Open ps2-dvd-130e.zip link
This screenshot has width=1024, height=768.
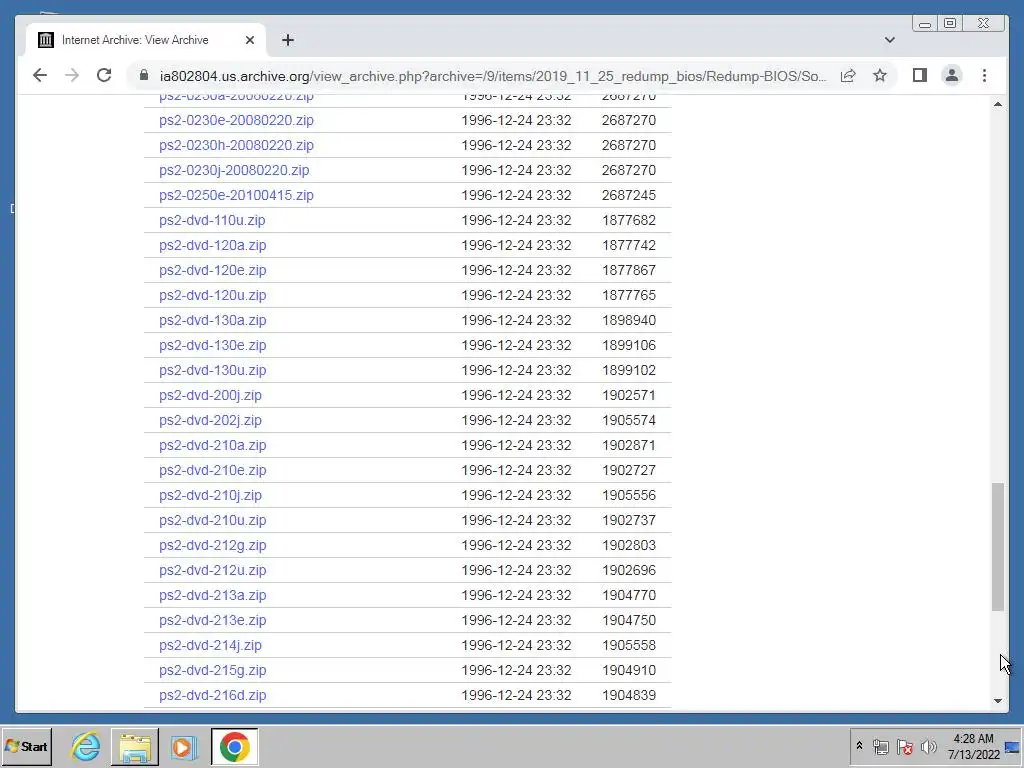point(212,345)
